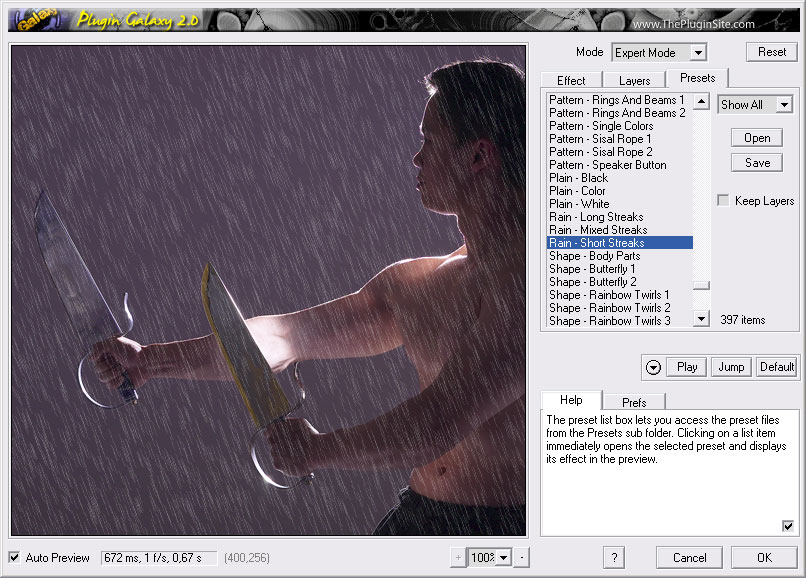
Task: Select preset Shape - Body Parts
Action: coord(620,256)
